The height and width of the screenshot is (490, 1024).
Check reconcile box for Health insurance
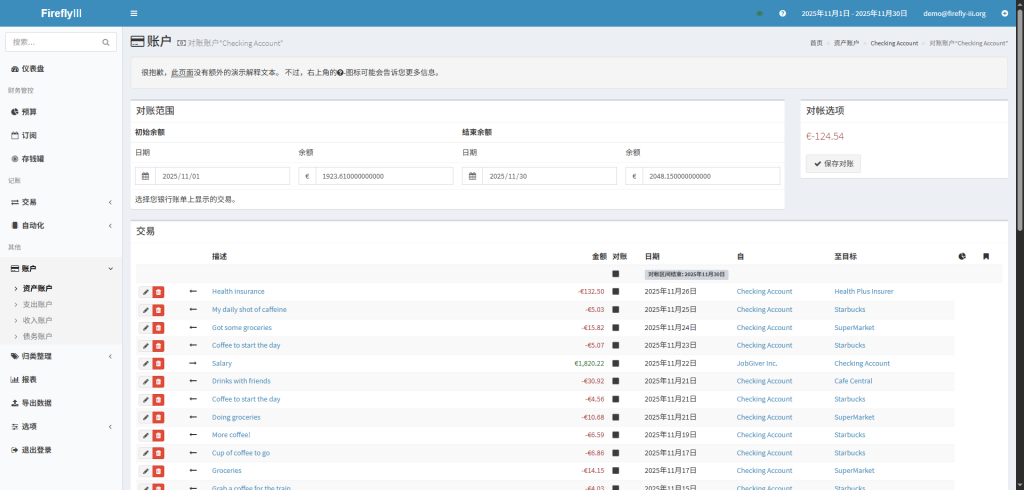click(616, 292)
